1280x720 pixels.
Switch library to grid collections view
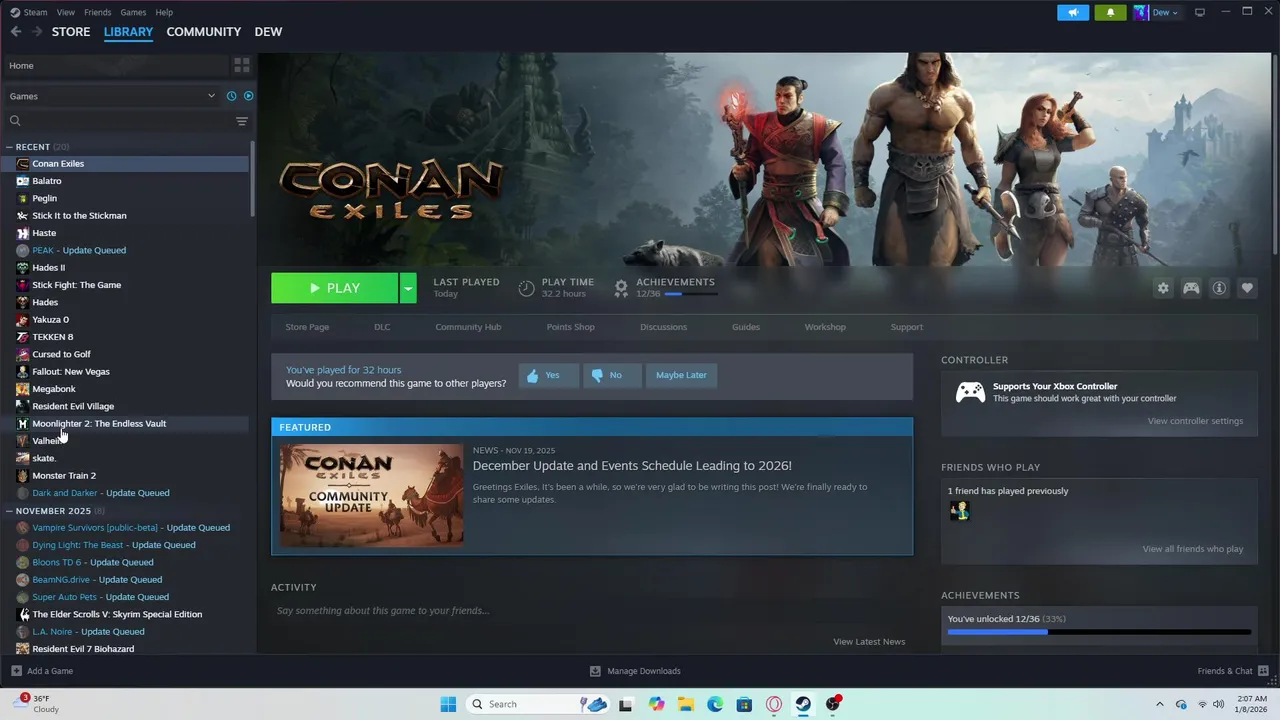point(241,65)
